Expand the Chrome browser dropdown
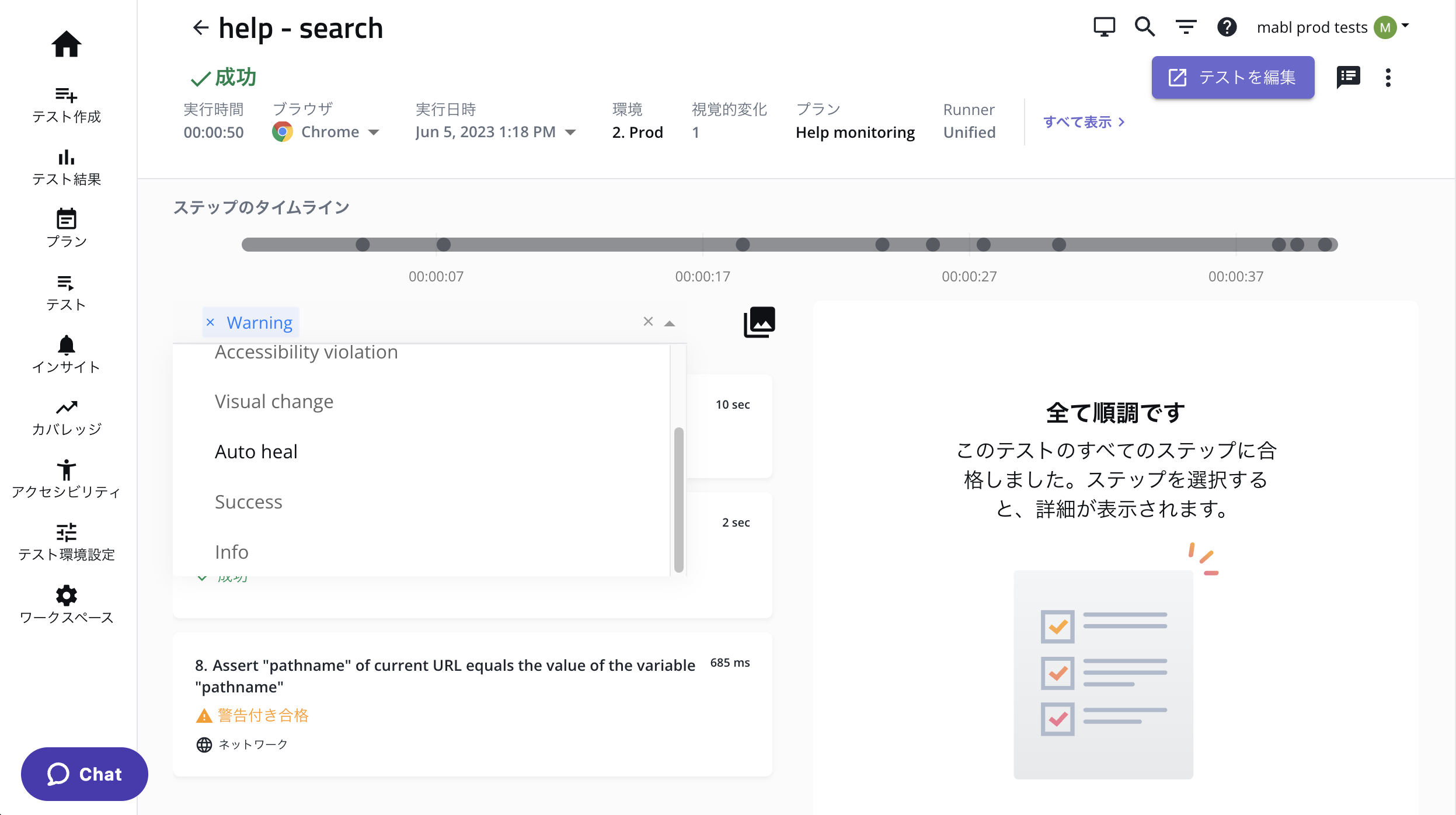 tap(374, 133)
